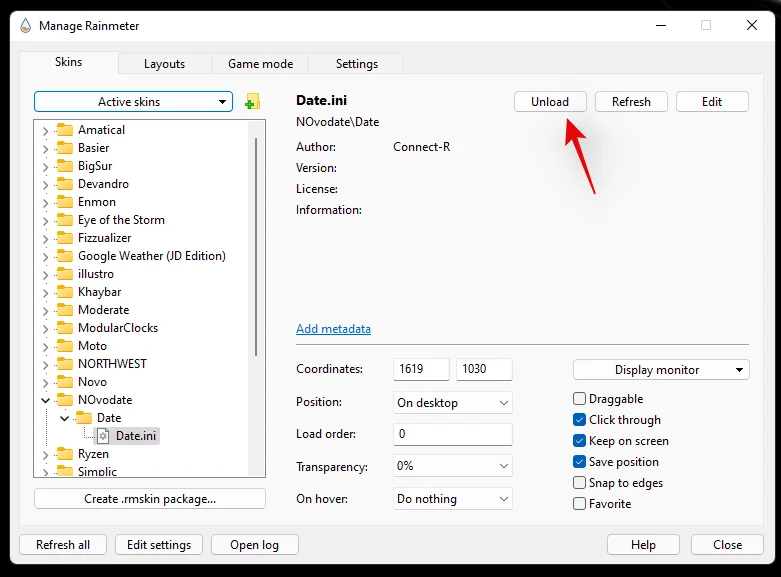Viewport: 781px width, 577px height.
Task: Collapse the NOvodate tree node
Action: point(45,400)
